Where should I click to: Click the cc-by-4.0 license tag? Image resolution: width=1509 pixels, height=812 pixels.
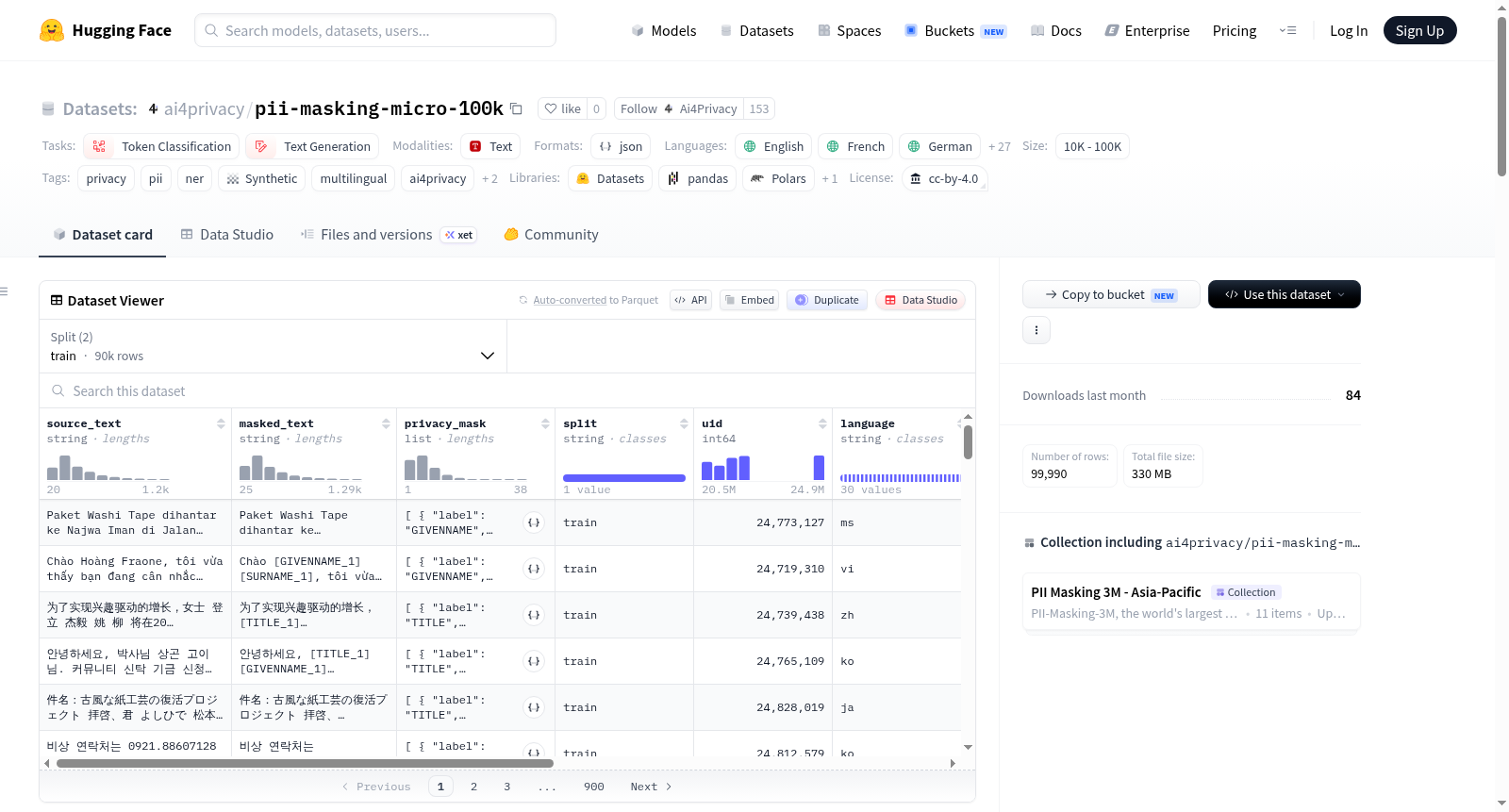click(x=944, y=178)
